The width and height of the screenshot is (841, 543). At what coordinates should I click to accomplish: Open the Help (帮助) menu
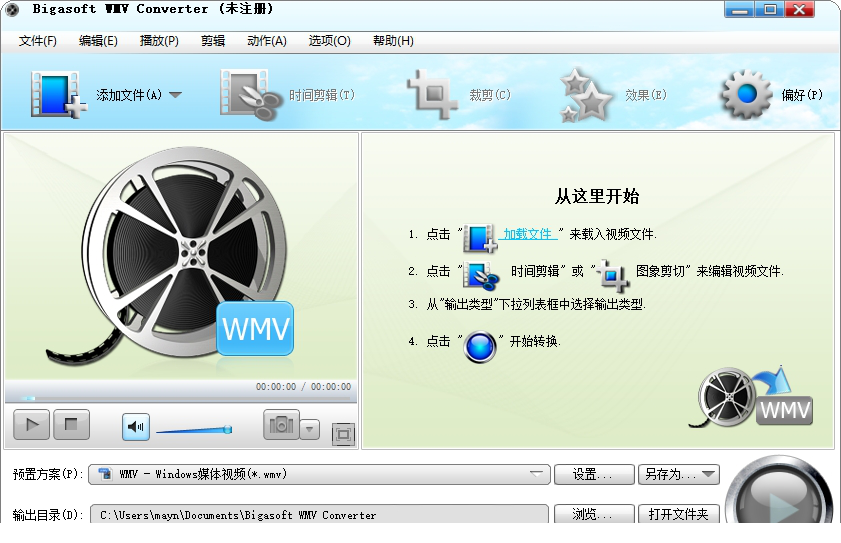tap(392, 41)
